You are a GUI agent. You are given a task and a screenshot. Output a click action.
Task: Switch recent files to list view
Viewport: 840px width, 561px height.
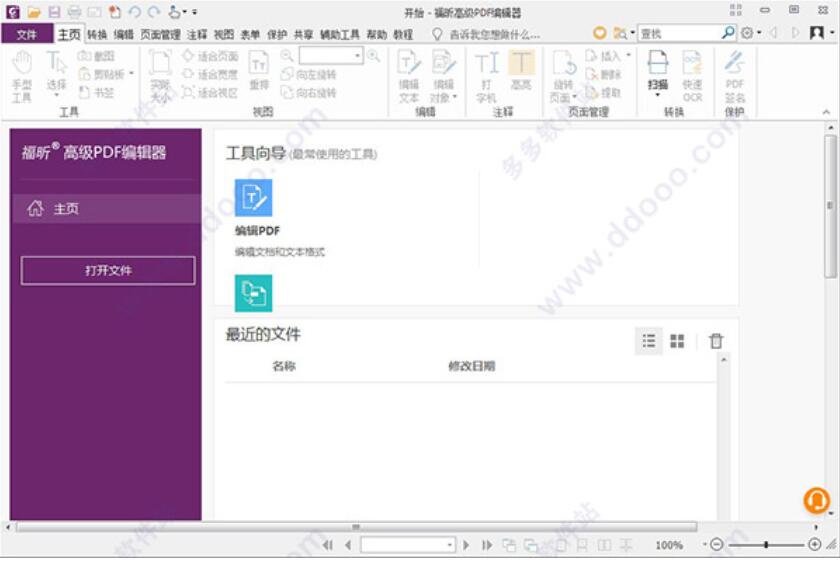pyautogui.click(x=649, y=341)
